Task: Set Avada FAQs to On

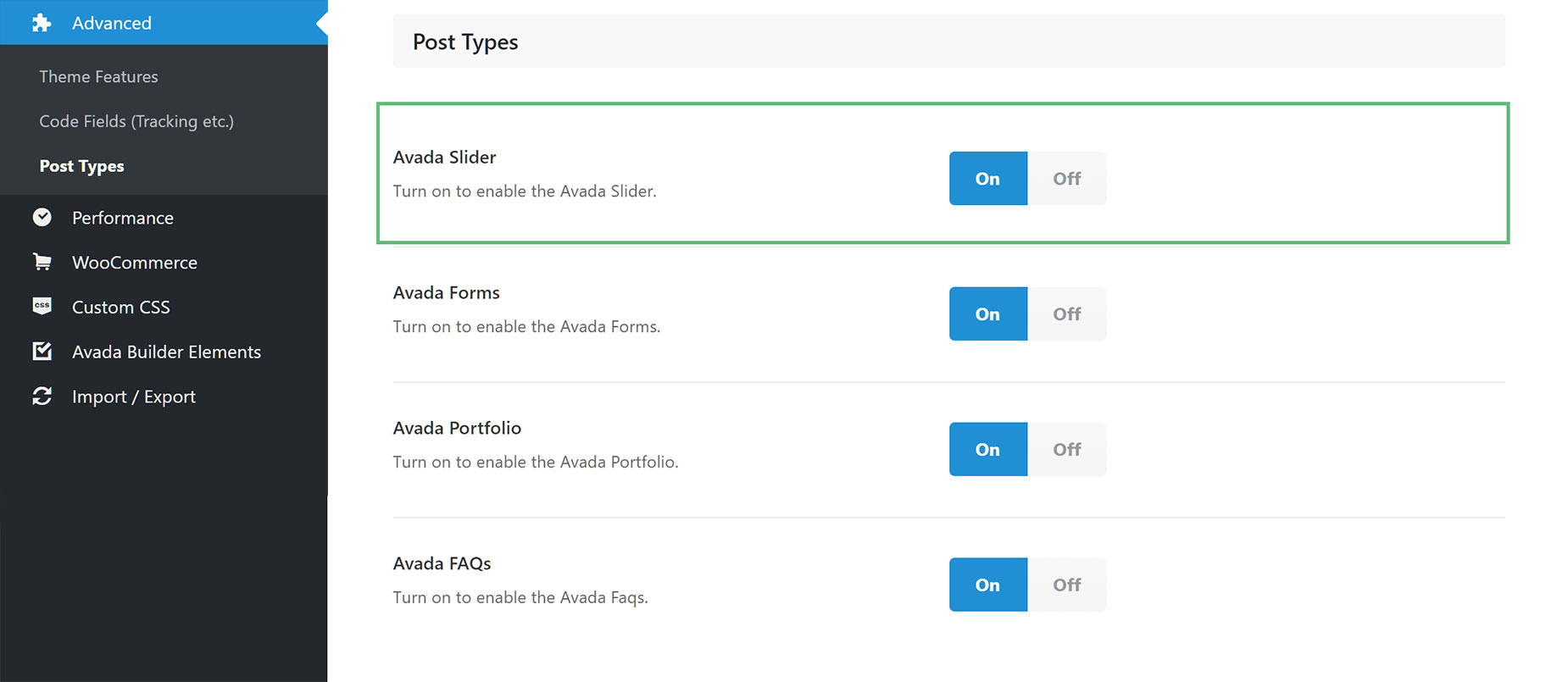Action: pos(988,585)
